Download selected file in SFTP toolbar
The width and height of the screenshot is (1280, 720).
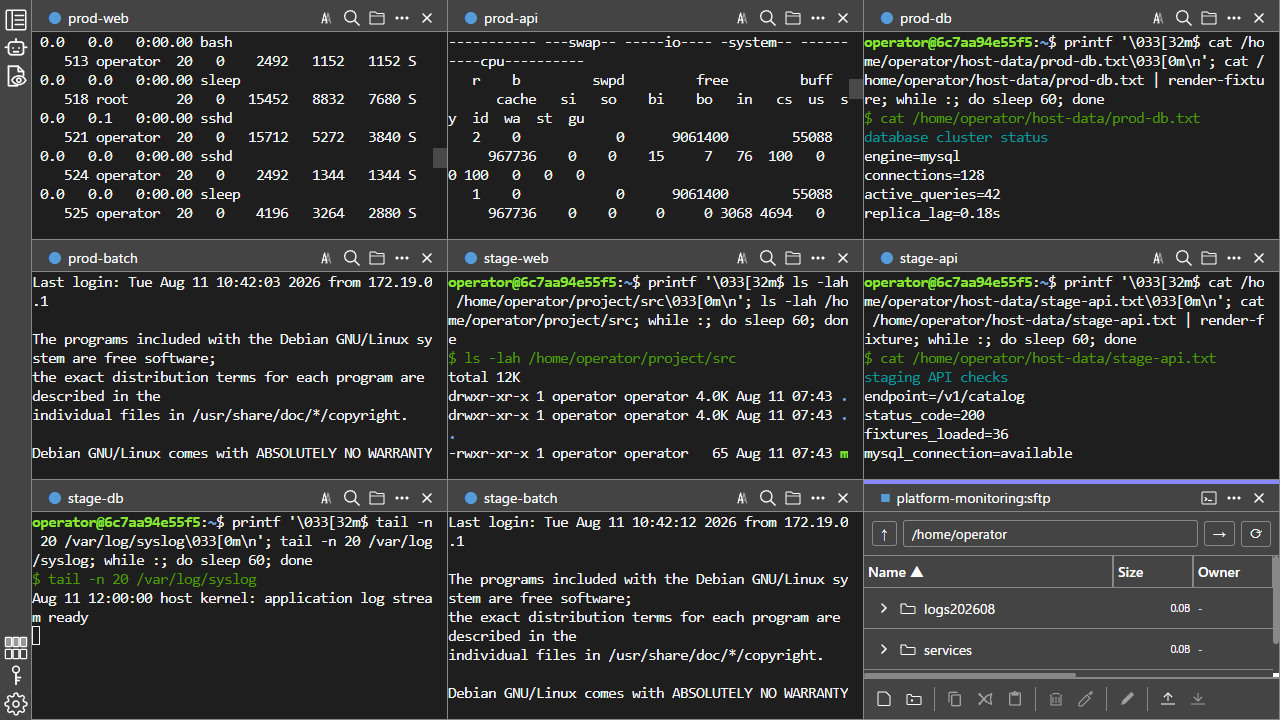1198,699
